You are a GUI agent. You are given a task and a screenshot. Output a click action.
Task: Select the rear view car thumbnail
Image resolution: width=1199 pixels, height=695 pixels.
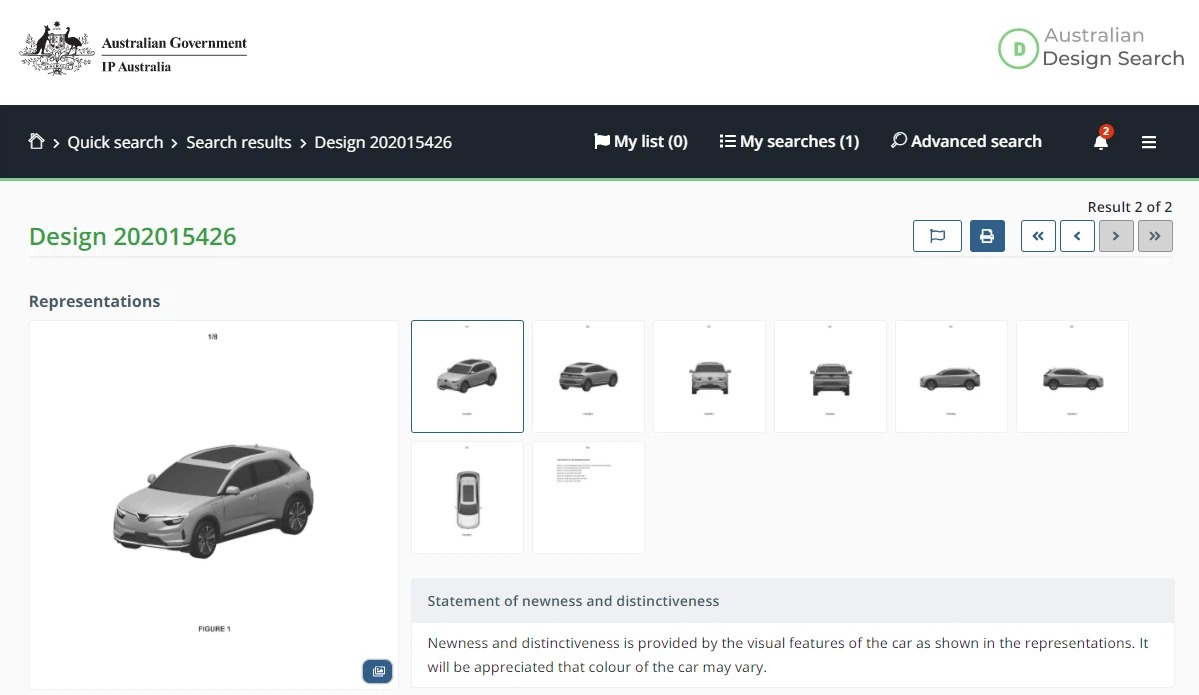click(x=830, y=376)
